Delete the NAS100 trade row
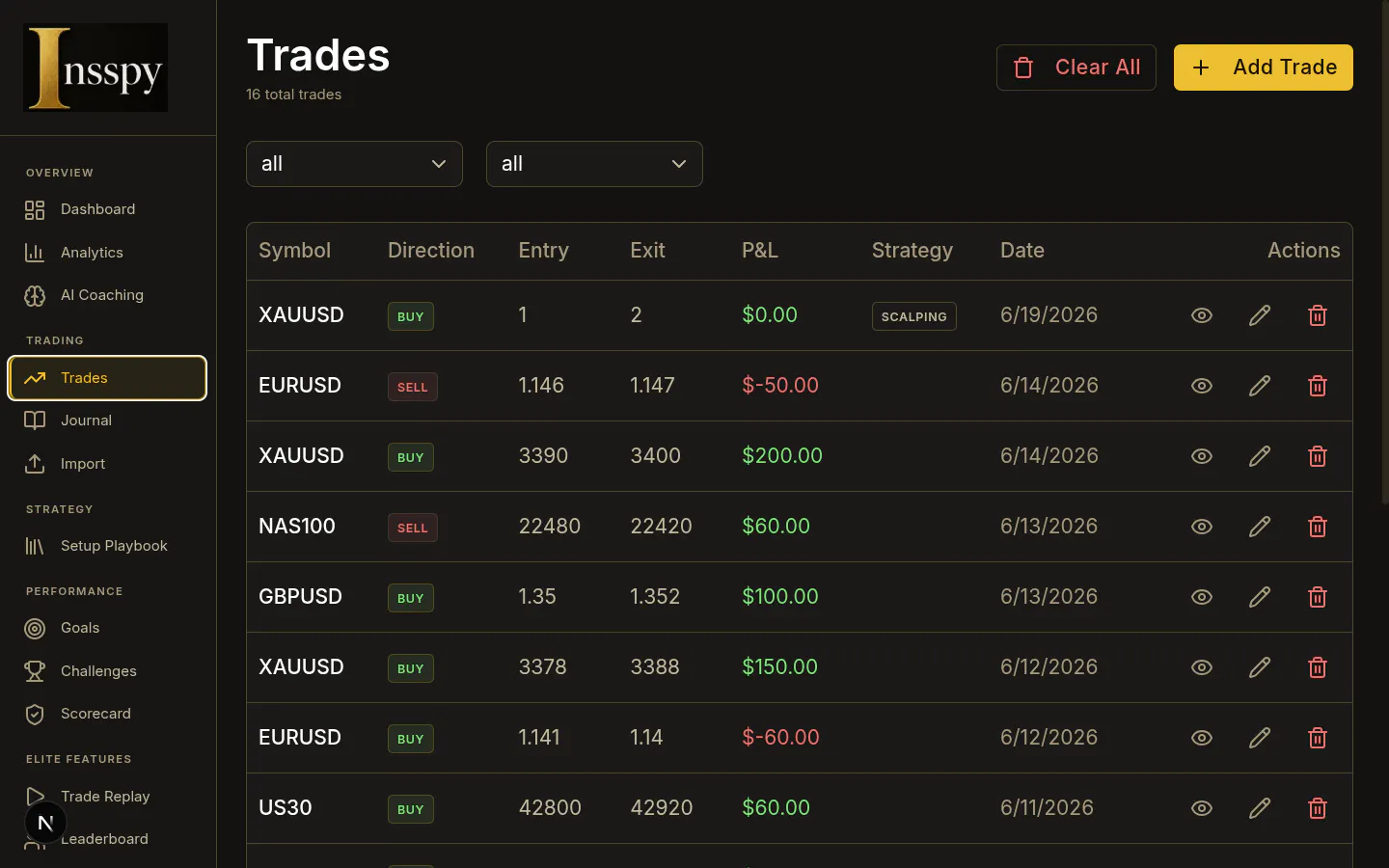 point(1318,527)
